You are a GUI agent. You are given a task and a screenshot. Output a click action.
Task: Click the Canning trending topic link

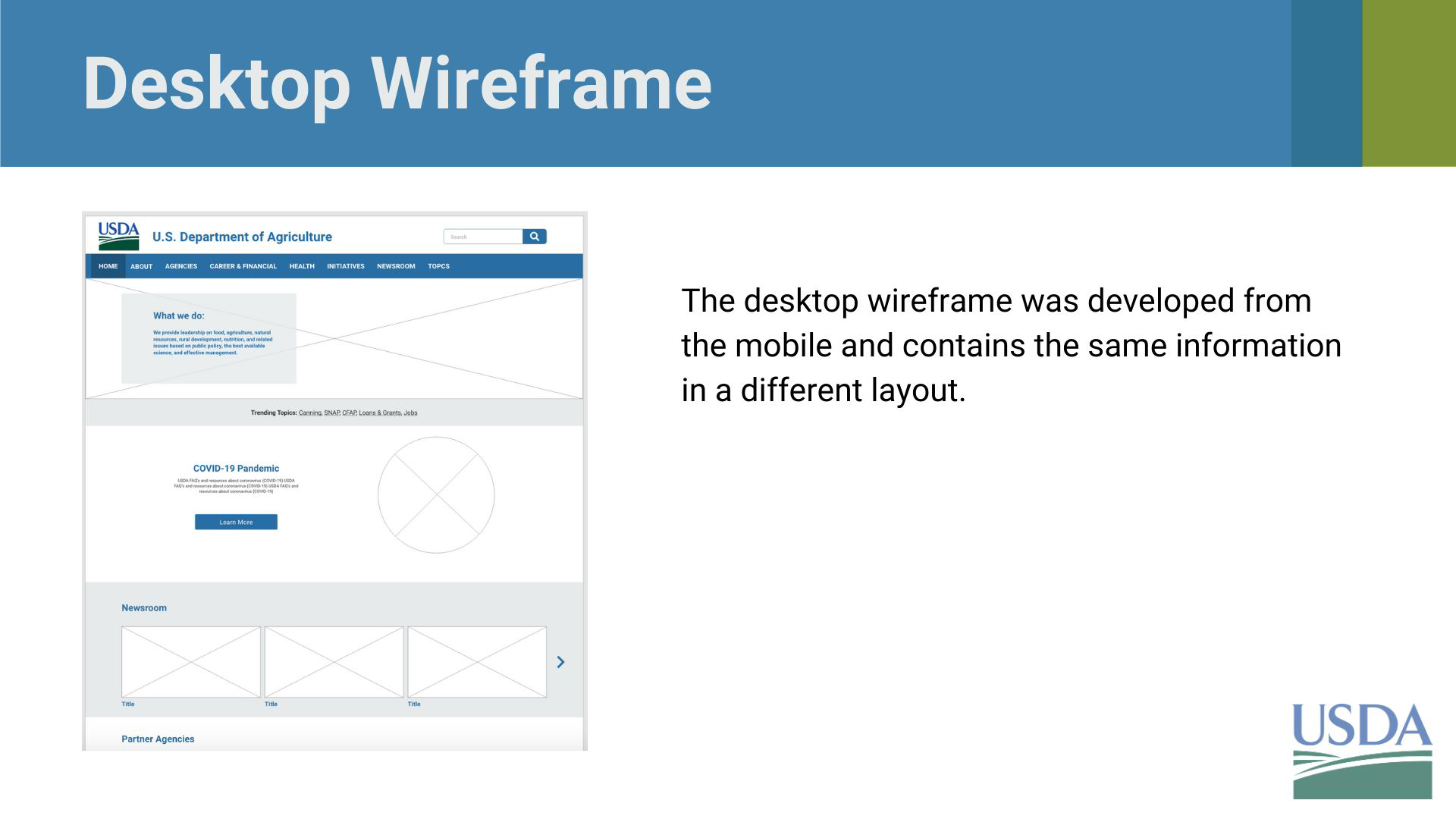(309, 413)
